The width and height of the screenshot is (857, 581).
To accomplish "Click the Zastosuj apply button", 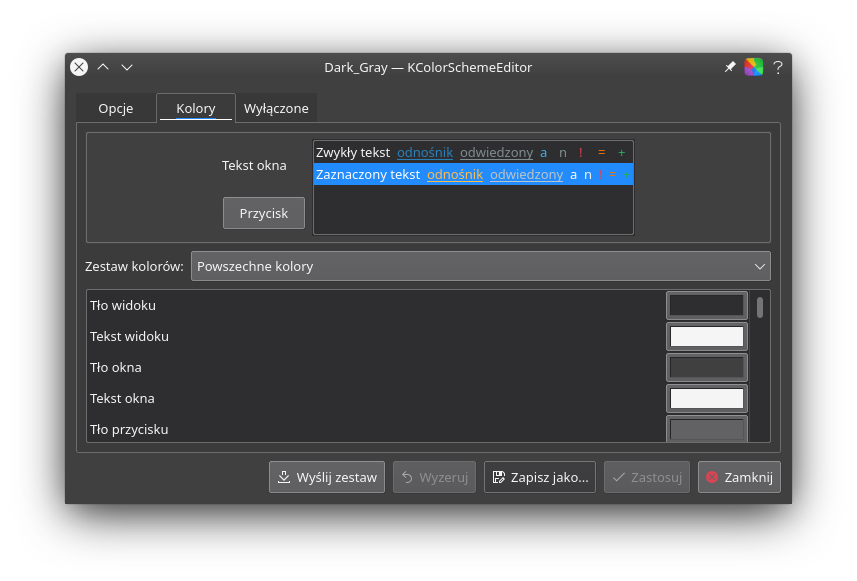I will pos(647,477).
